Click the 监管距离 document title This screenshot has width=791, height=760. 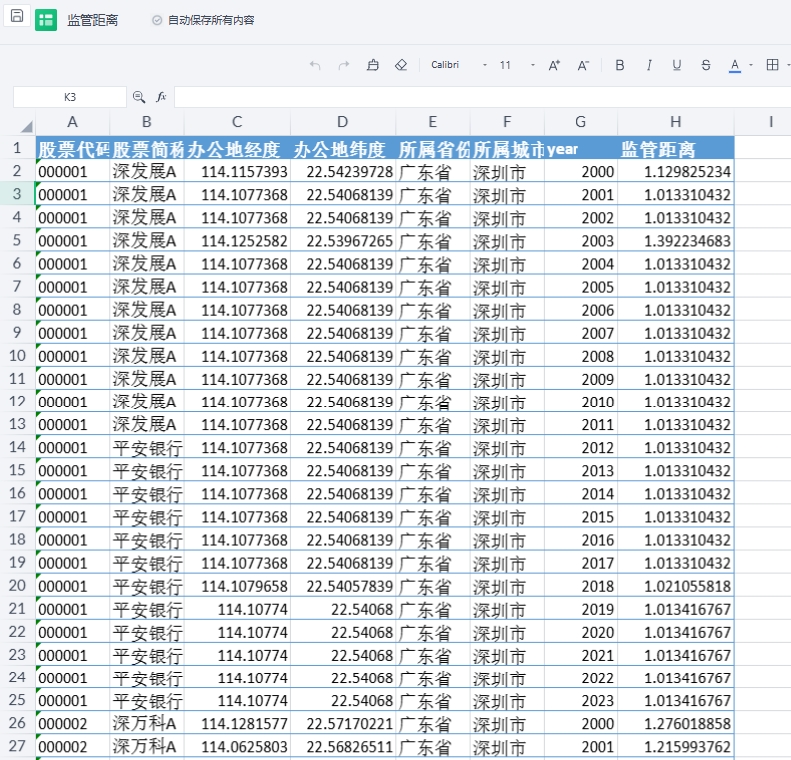92,20
